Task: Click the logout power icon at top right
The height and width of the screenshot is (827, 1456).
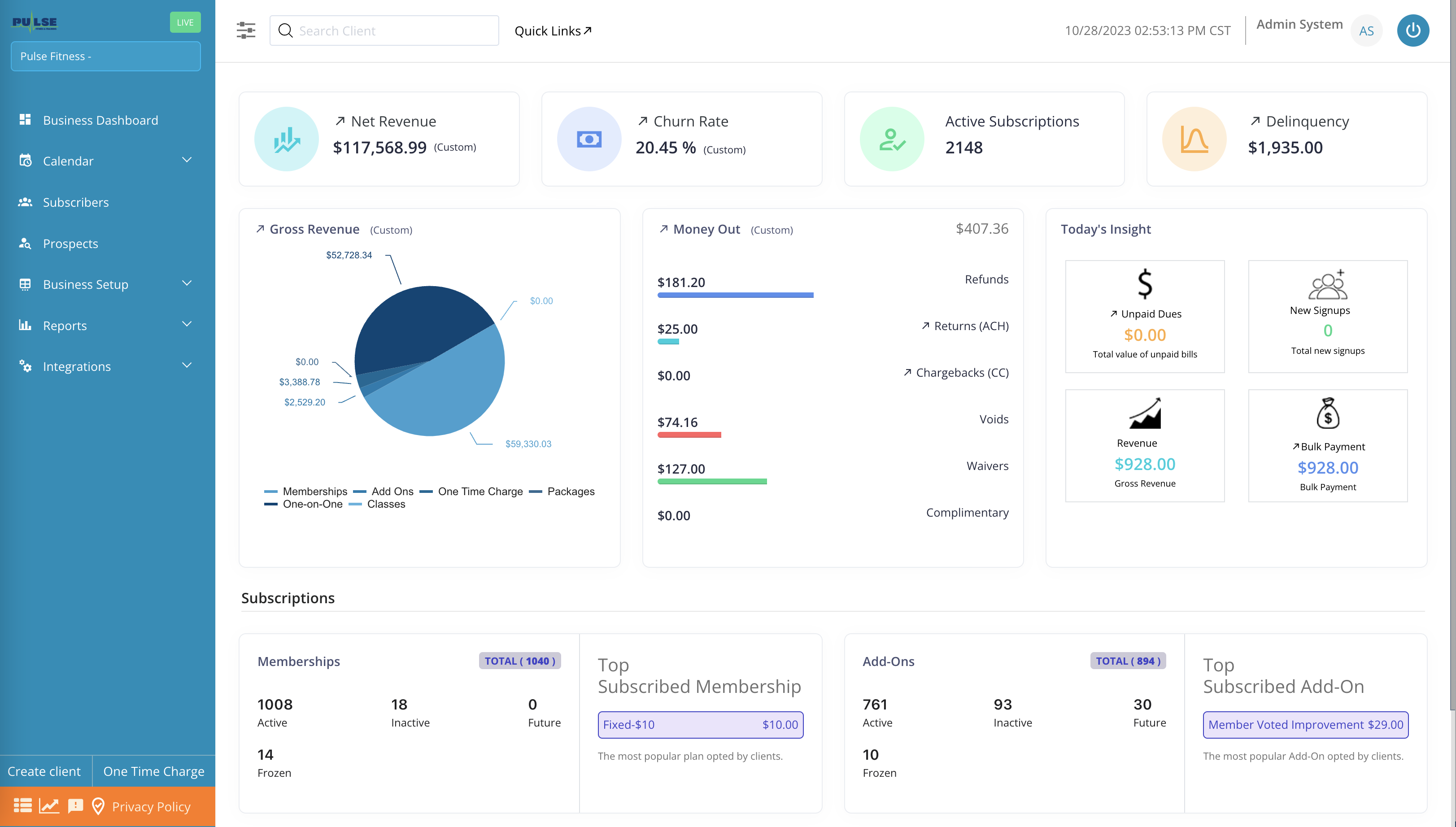Action: coord(1413,30)
